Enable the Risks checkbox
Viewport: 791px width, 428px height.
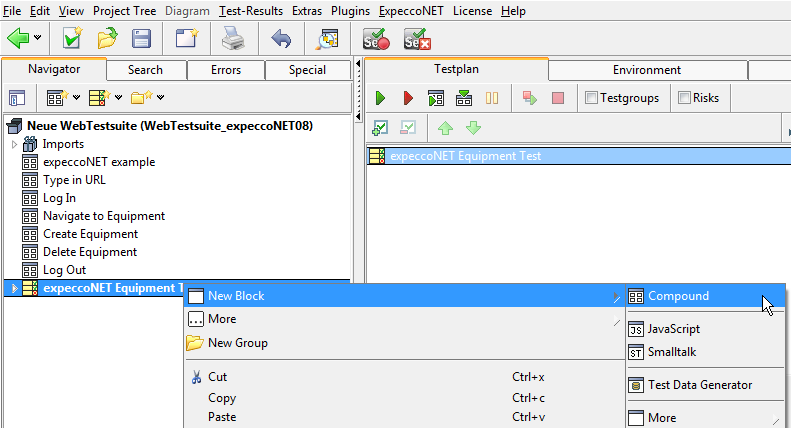[684, 98]
